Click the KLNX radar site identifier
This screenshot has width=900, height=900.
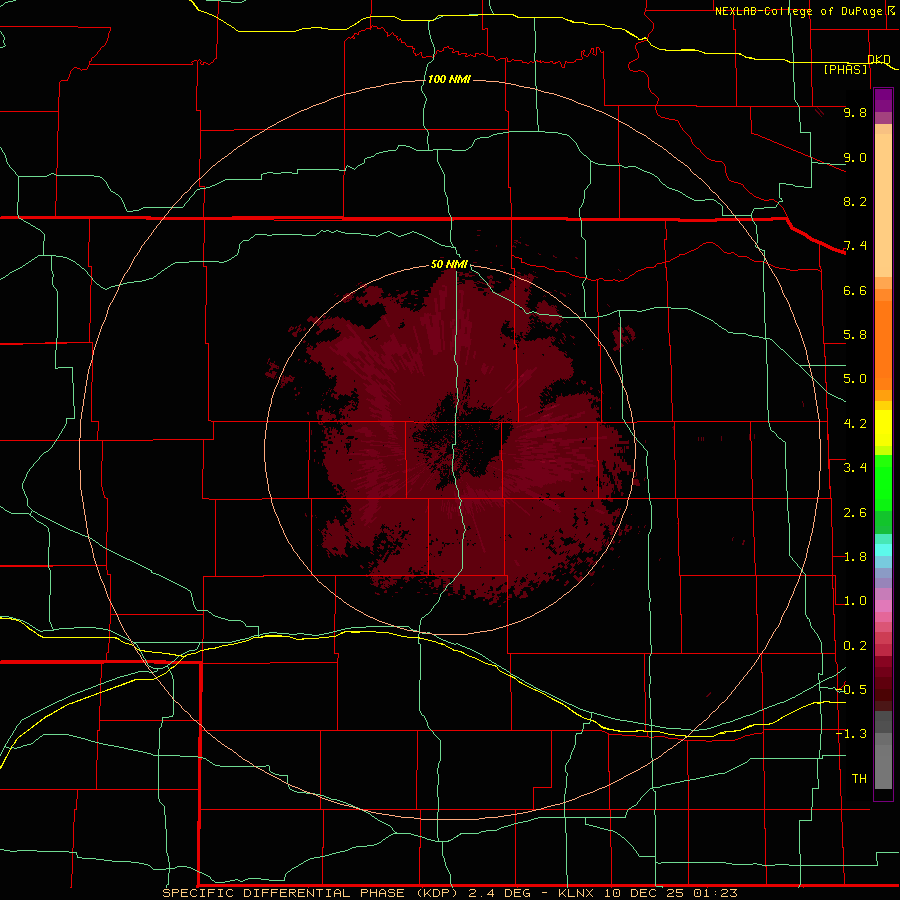pyautogui.click(x=576, y=893)
